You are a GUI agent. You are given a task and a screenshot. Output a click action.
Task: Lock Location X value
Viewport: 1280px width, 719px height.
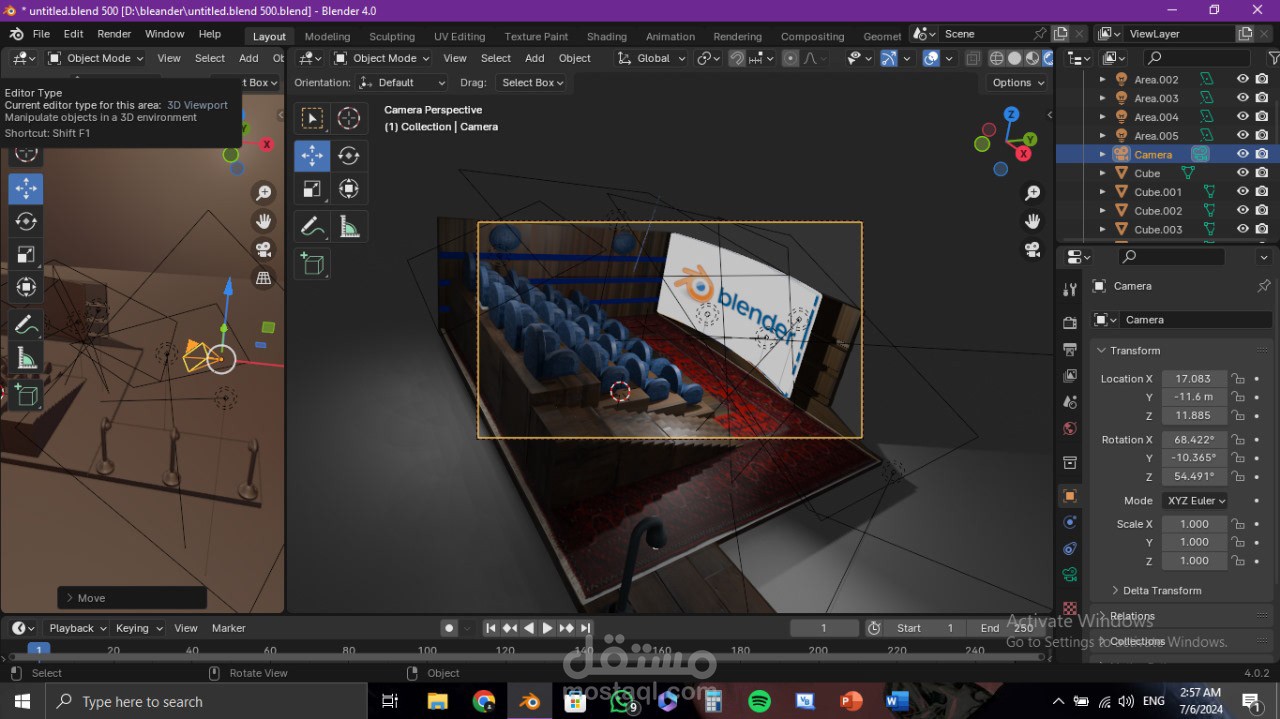[x=1238, y=379]
